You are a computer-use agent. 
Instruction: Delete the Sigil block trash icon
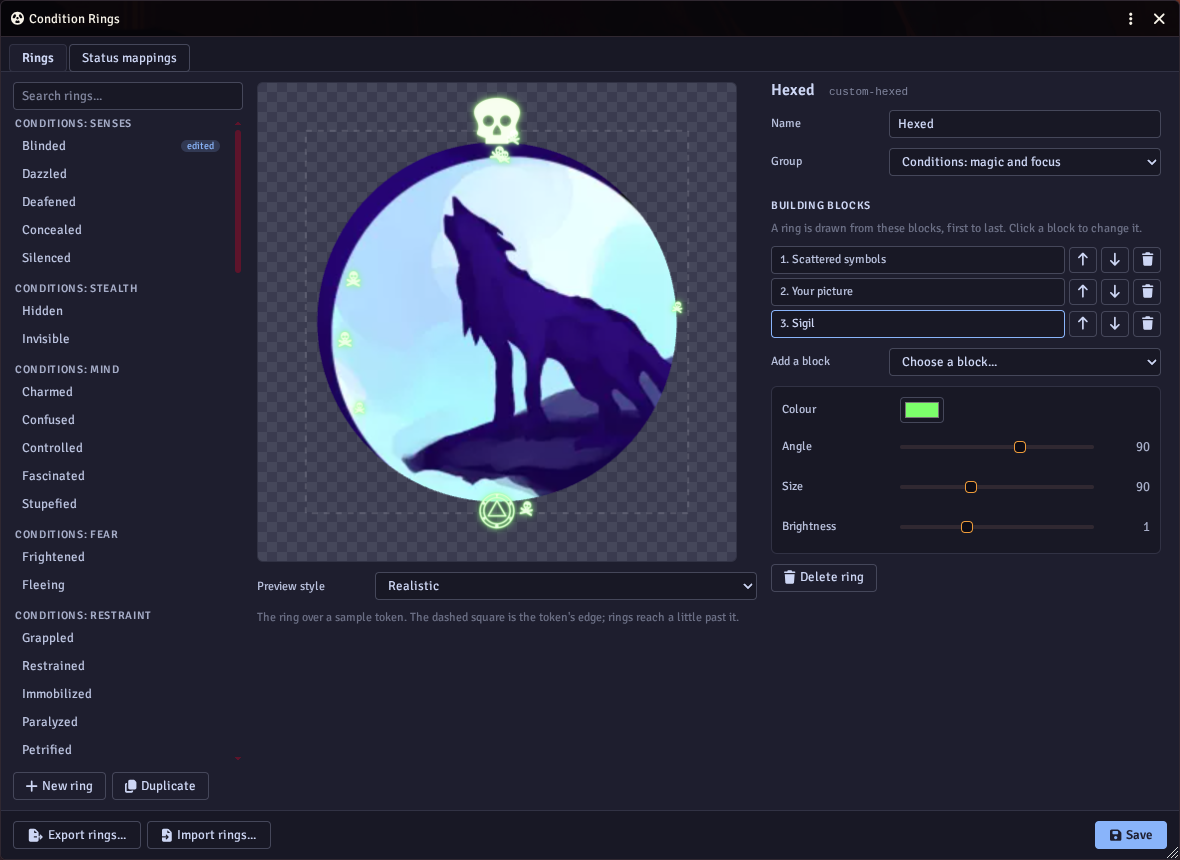(1147, 324)
